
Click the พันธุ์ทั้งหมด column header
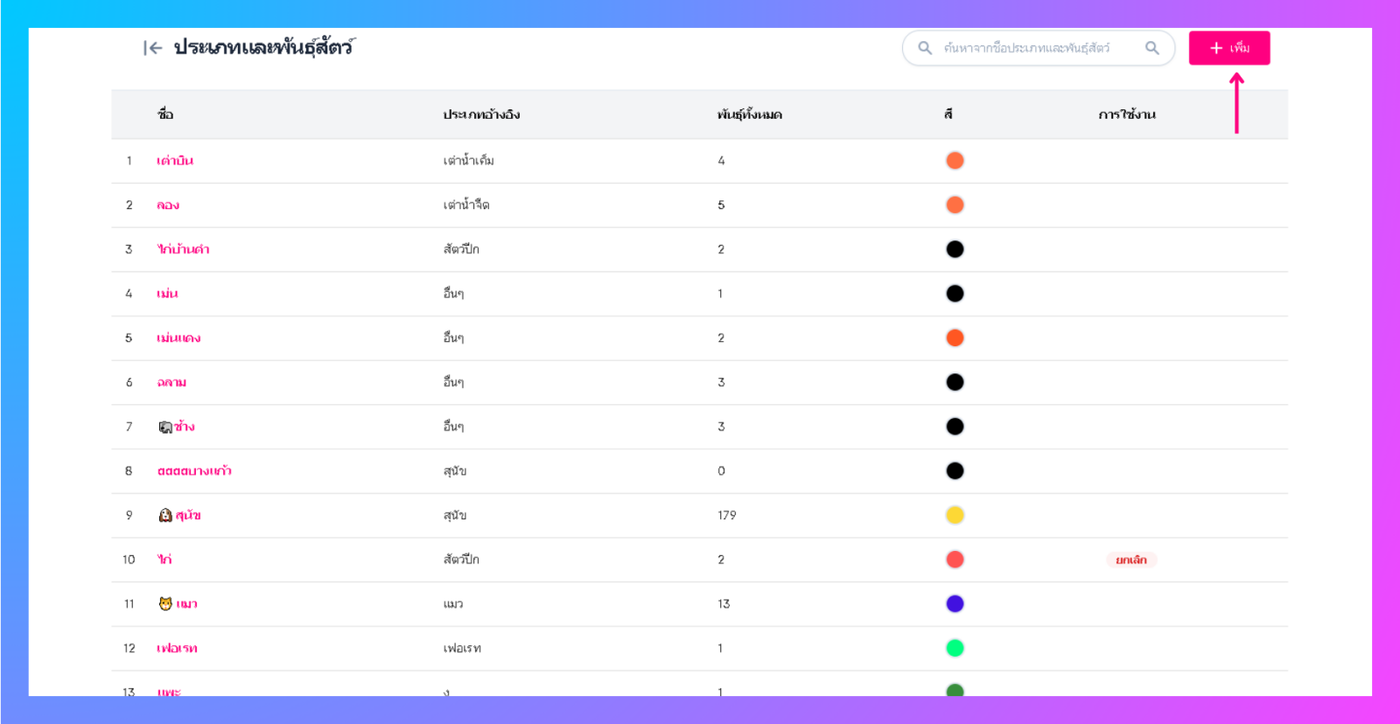click(749, 115)
